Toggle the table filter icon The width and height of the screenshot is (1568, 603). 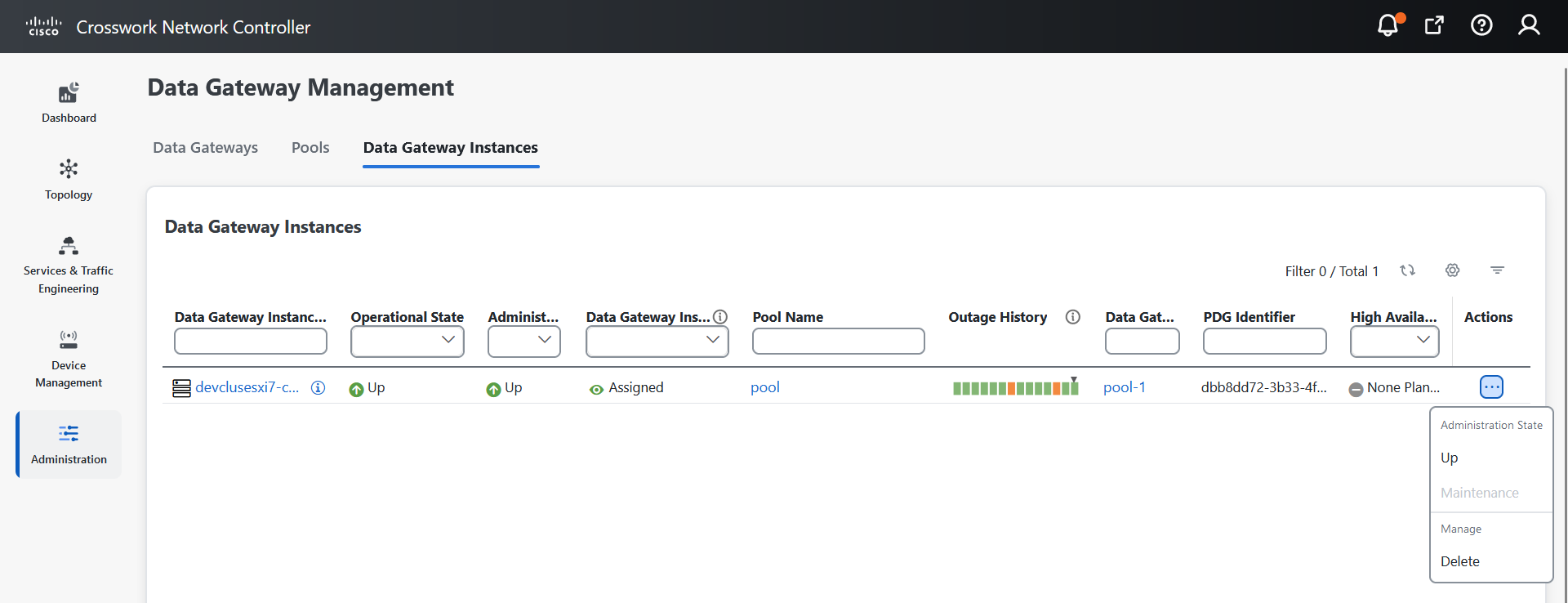point(1497,270)
